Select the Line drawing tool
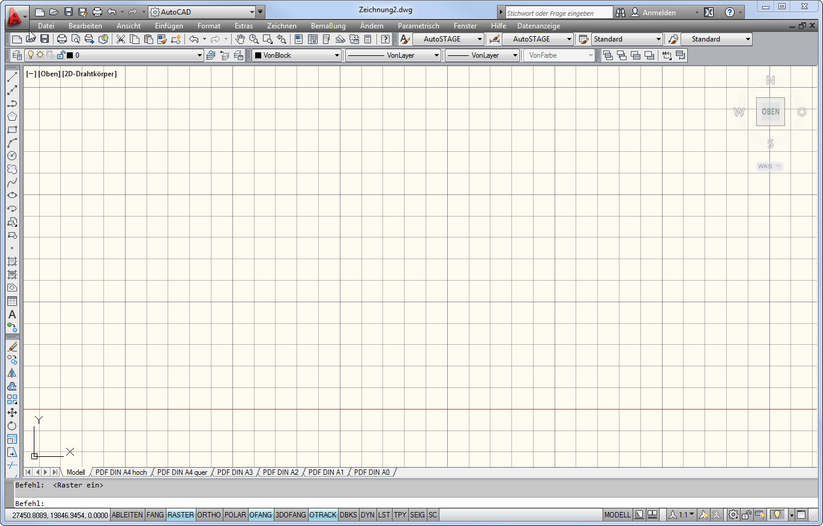Image resolution: width=823 pixels, height=526 pixels. 12,76
